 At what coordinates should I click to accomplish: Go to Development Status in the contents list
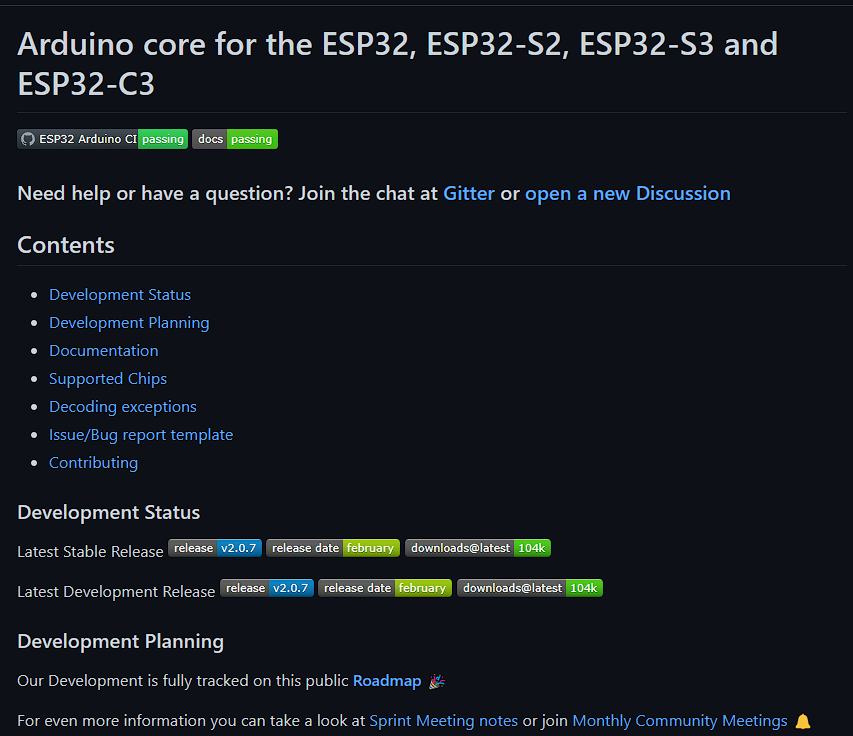pyautogui.click(x=119, y=294)
